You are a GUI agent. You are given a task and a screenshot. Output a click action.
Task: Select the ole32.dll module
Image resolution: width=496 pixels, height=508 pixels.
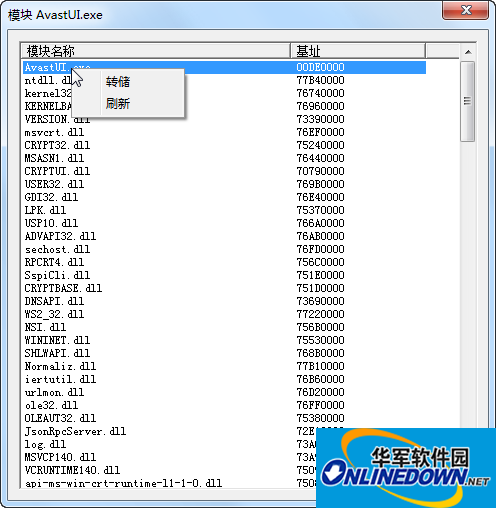[51, 405]
